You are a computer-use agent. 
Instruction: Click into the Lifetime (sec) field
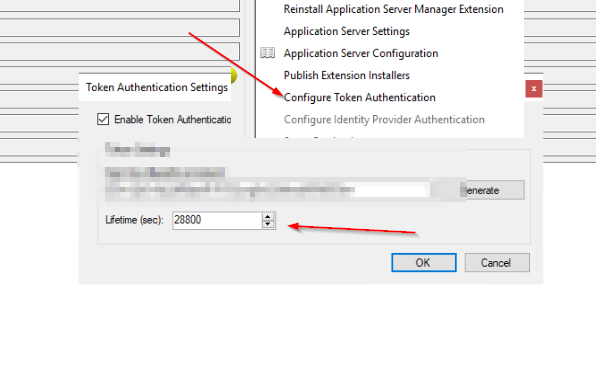217,220
